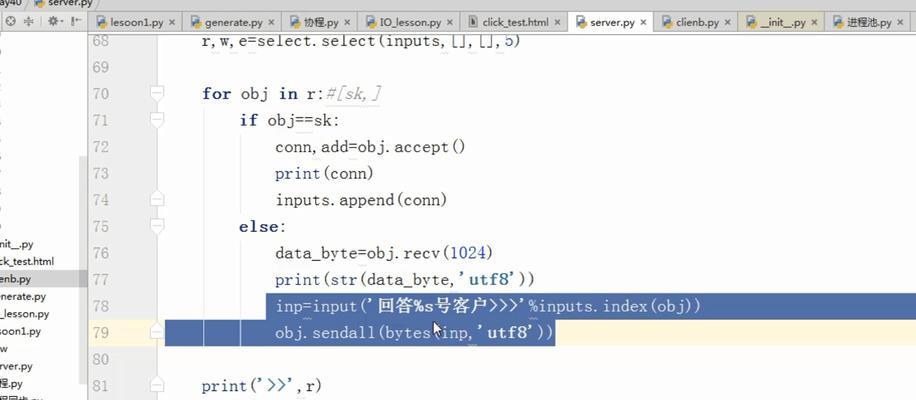This screenshot has height=400, width=916.
Task: Open the _lesson.py file in project tree
Action: click(x=25, y=314)
